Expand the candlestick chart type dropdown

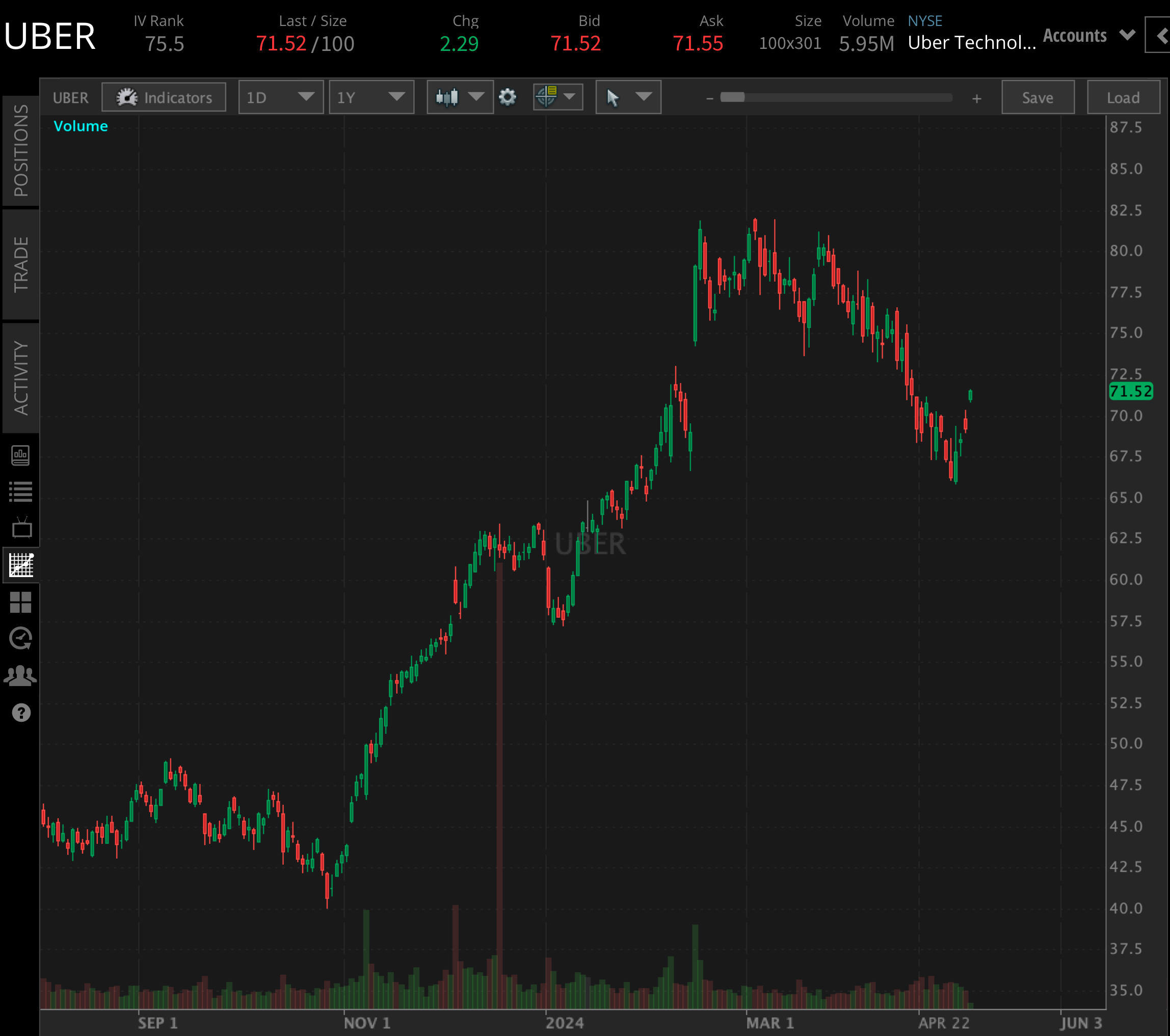(460, 97)
